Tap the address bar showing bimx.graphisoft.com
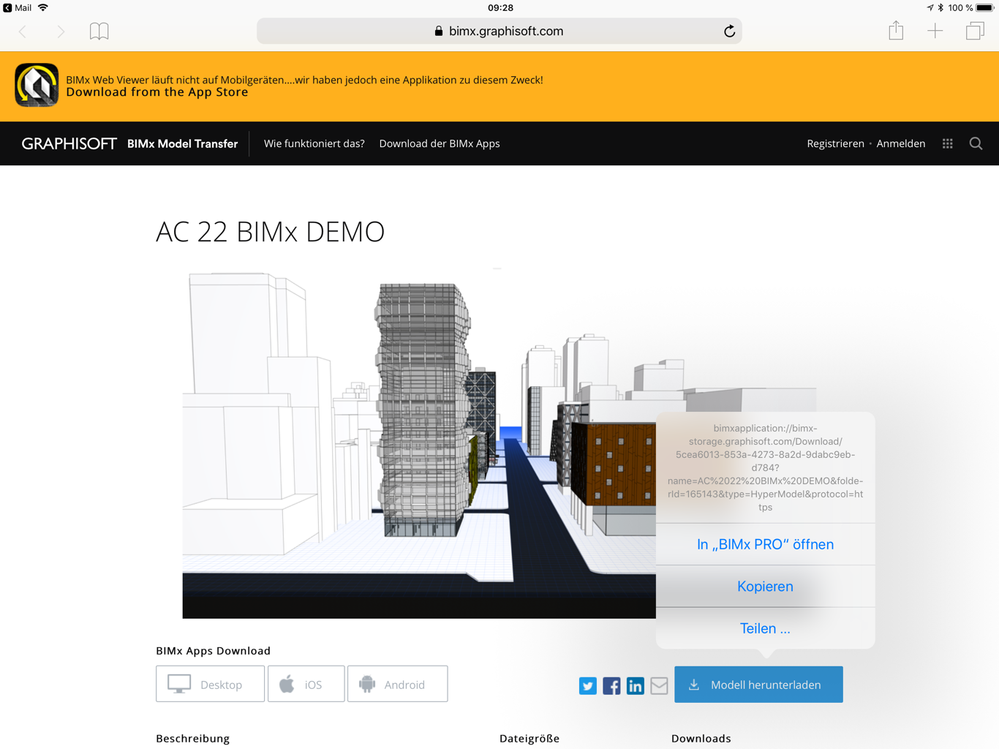The width and height of the screenshot is (999, 749). (x=499, y=31)
